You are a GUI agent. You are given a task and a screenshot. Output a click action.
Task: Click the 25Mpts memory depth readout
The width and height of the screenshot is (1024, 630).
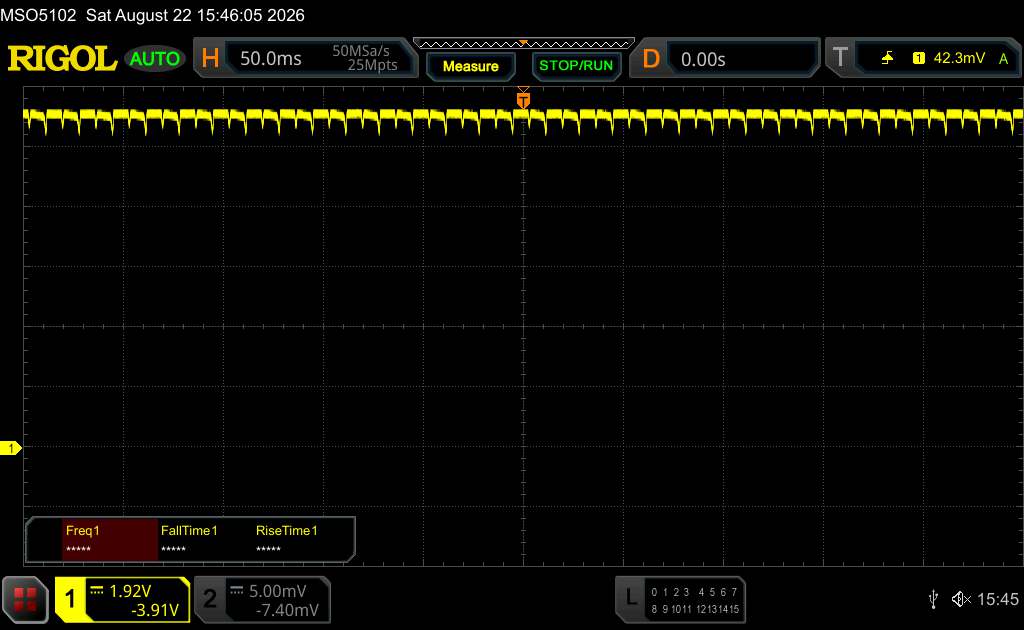(372, 65)
